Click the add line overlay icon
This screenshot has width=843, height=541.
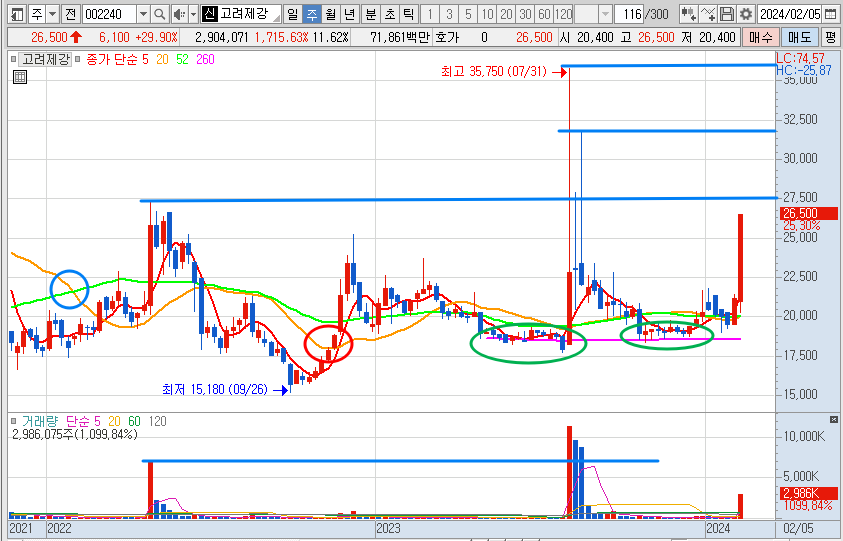tap(709, 14)
